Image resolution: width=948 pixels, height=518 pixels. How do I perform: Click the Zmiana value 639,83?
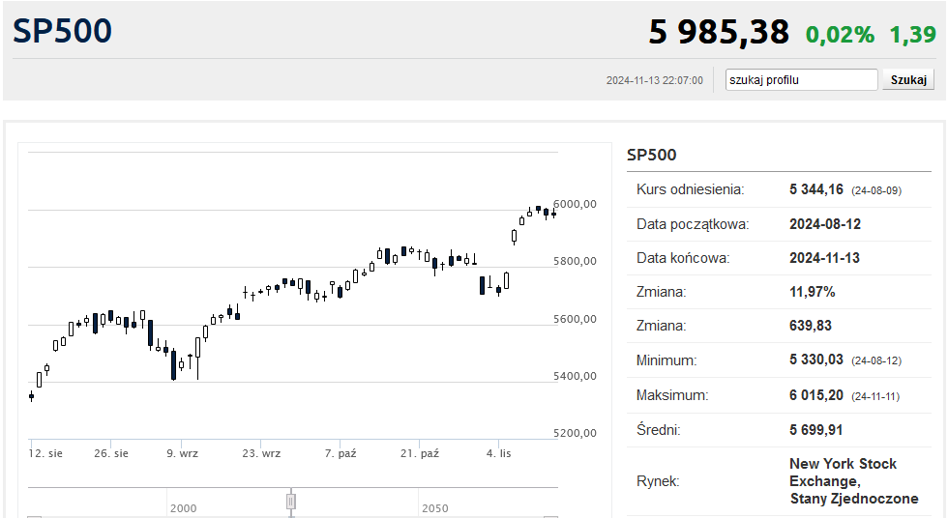pyautogui.click(x=810, y=326)
